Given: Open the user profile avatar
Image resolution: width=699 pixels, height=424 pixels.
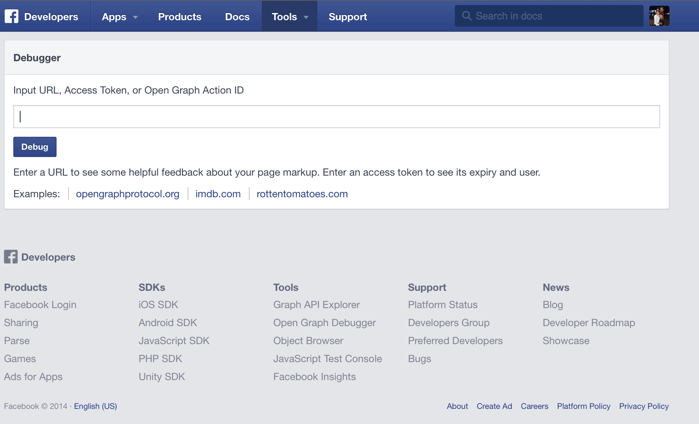Looking at the screenshot, I should coord(659,16).
